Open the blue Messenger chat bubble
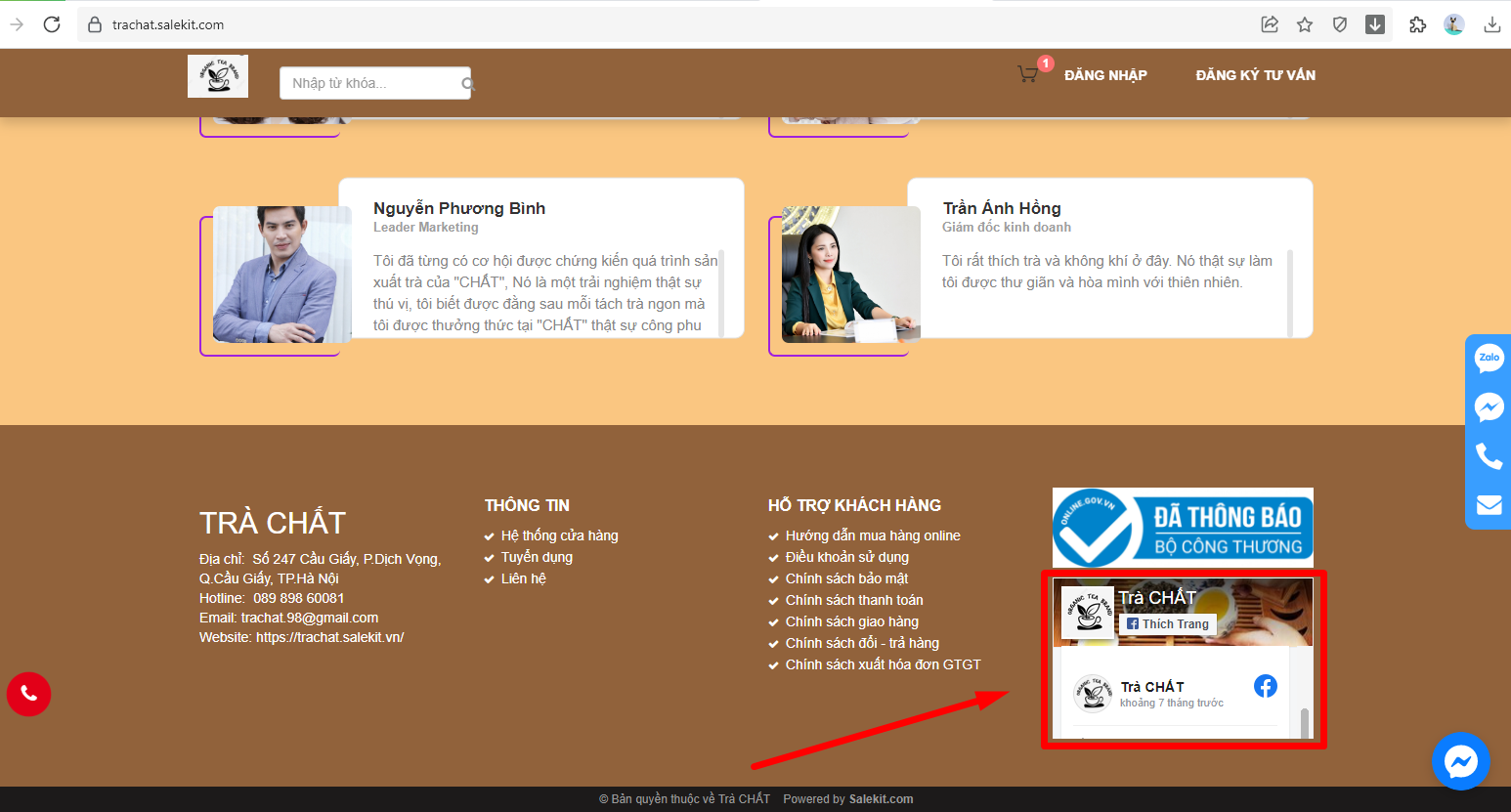Image resolution: width=1511 pixels, height=812 pixels. [x=1460, y=761]
